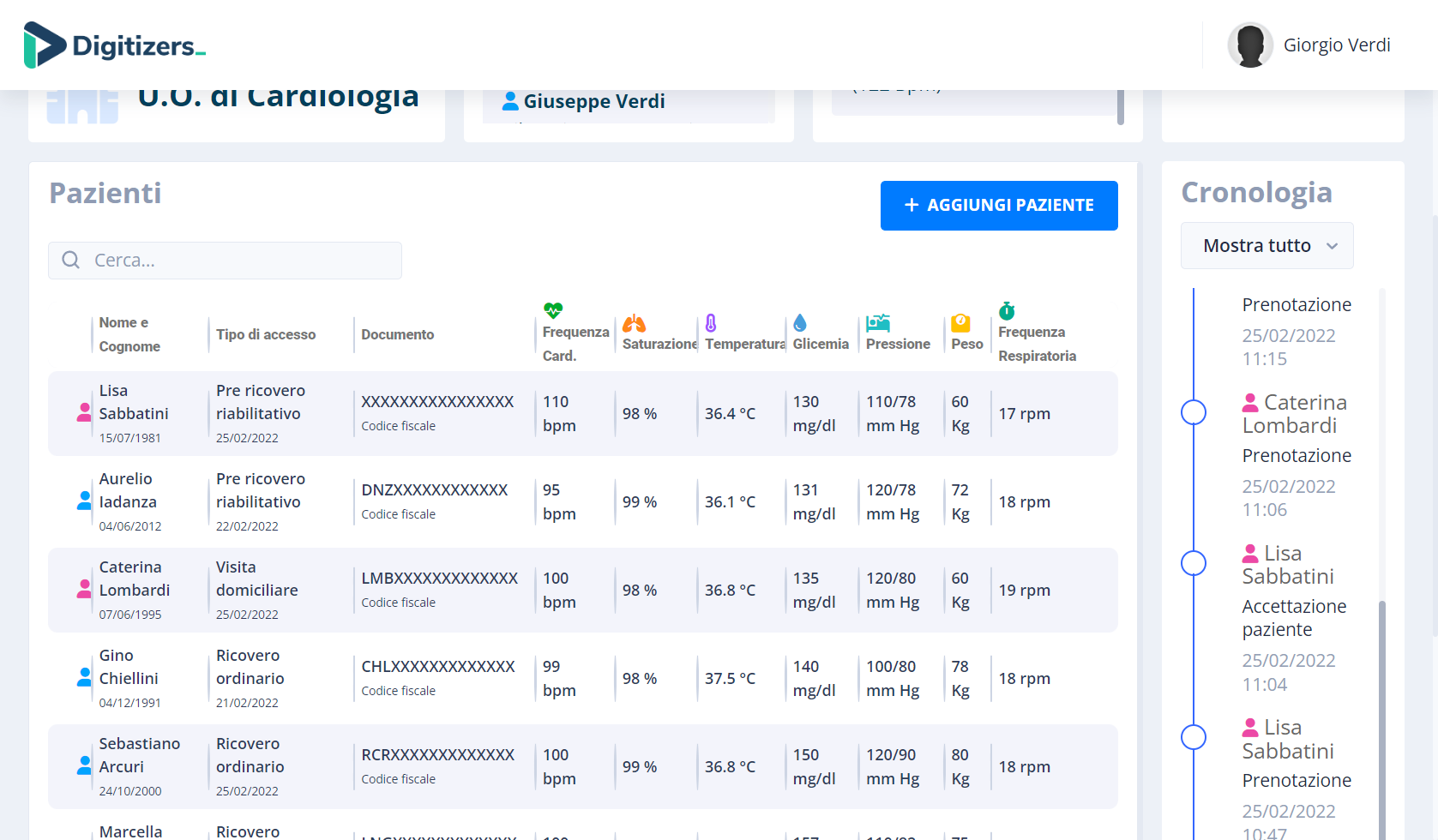1438x840 pixels.
Task: Click the Visita domiciliare access type
Action: coord(257,579)
